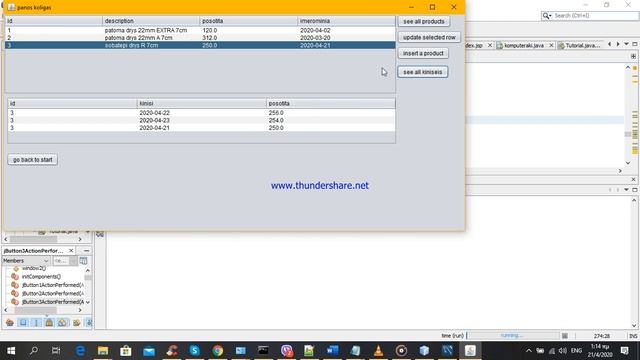Screen dimensions: 640x360
Task: Click Navigator scroll-up arrow
Action: (88, 270)
